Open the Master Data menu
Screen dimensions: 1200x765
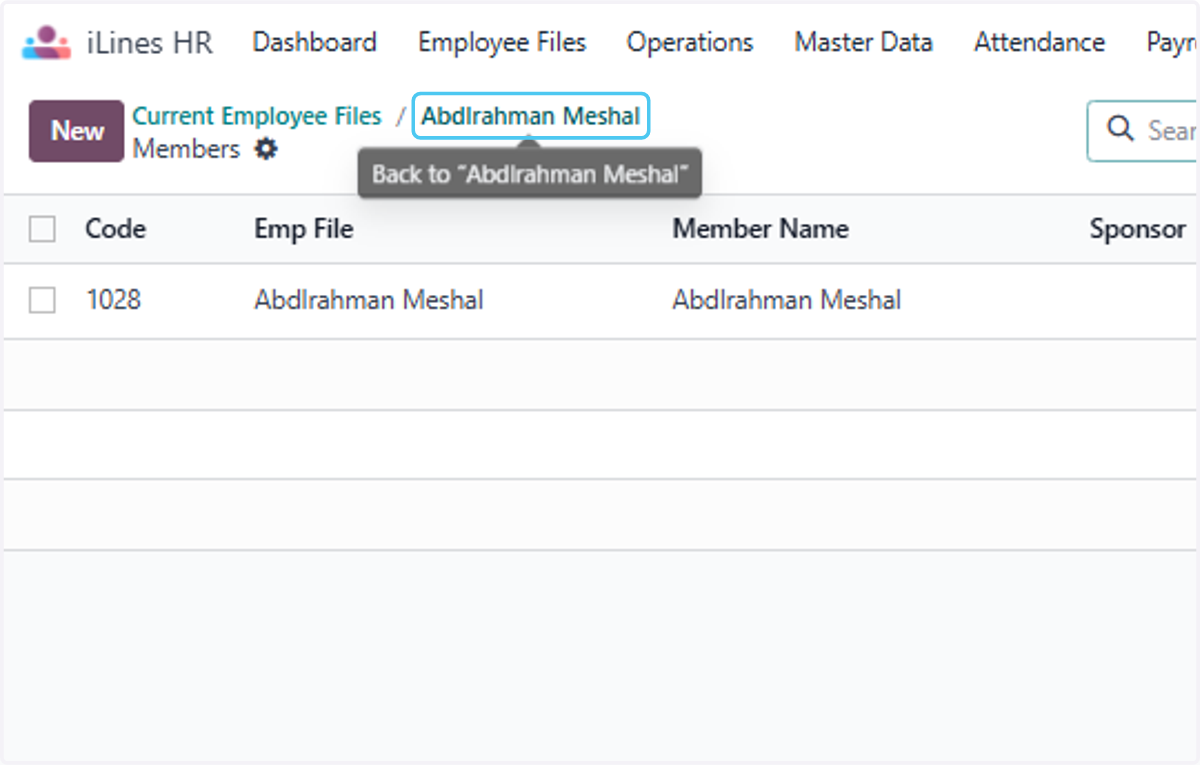(864, 43)
